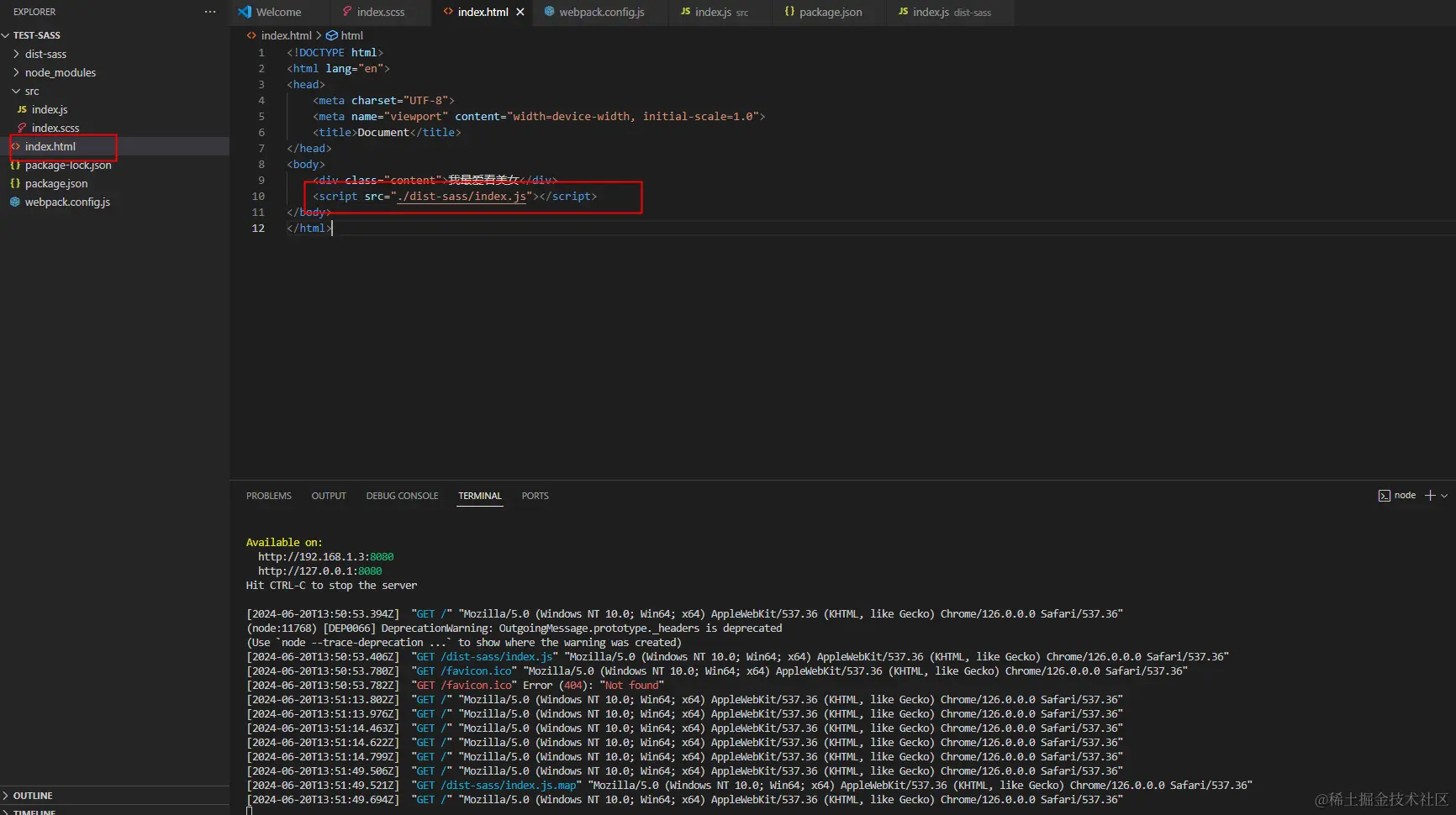Open package-lock.json from the Explorer
This screenshot has width=1456, height=815.
point(114,165)
